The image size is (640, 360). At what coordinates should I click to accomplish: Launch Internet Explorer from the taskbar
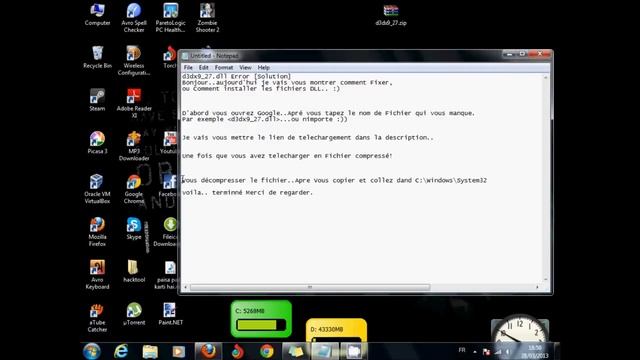tap(121, 351)
